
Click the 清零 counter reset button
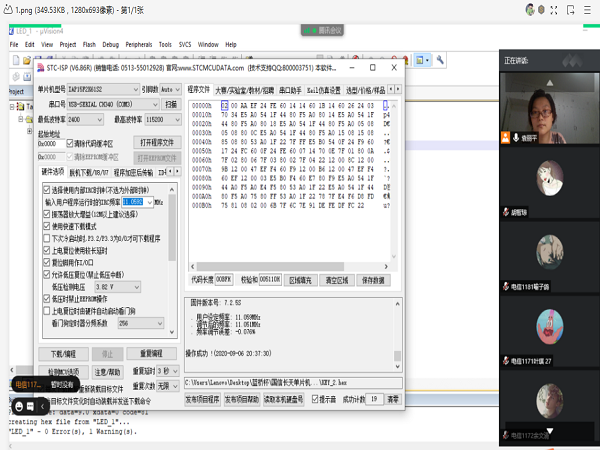[x=393, y=399]
